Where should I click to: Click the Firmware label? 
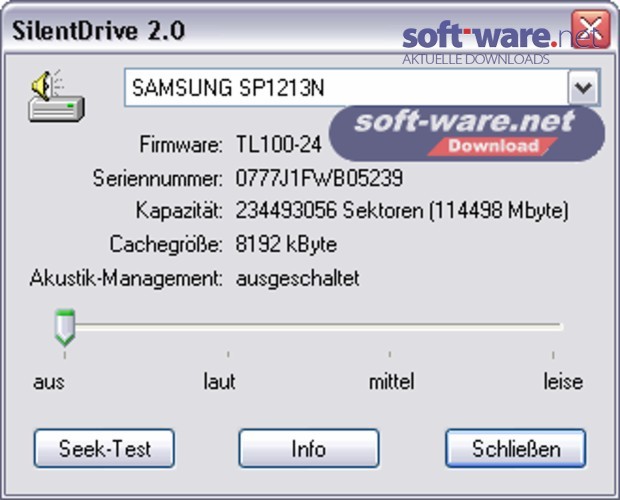click(x=181, y=144)
